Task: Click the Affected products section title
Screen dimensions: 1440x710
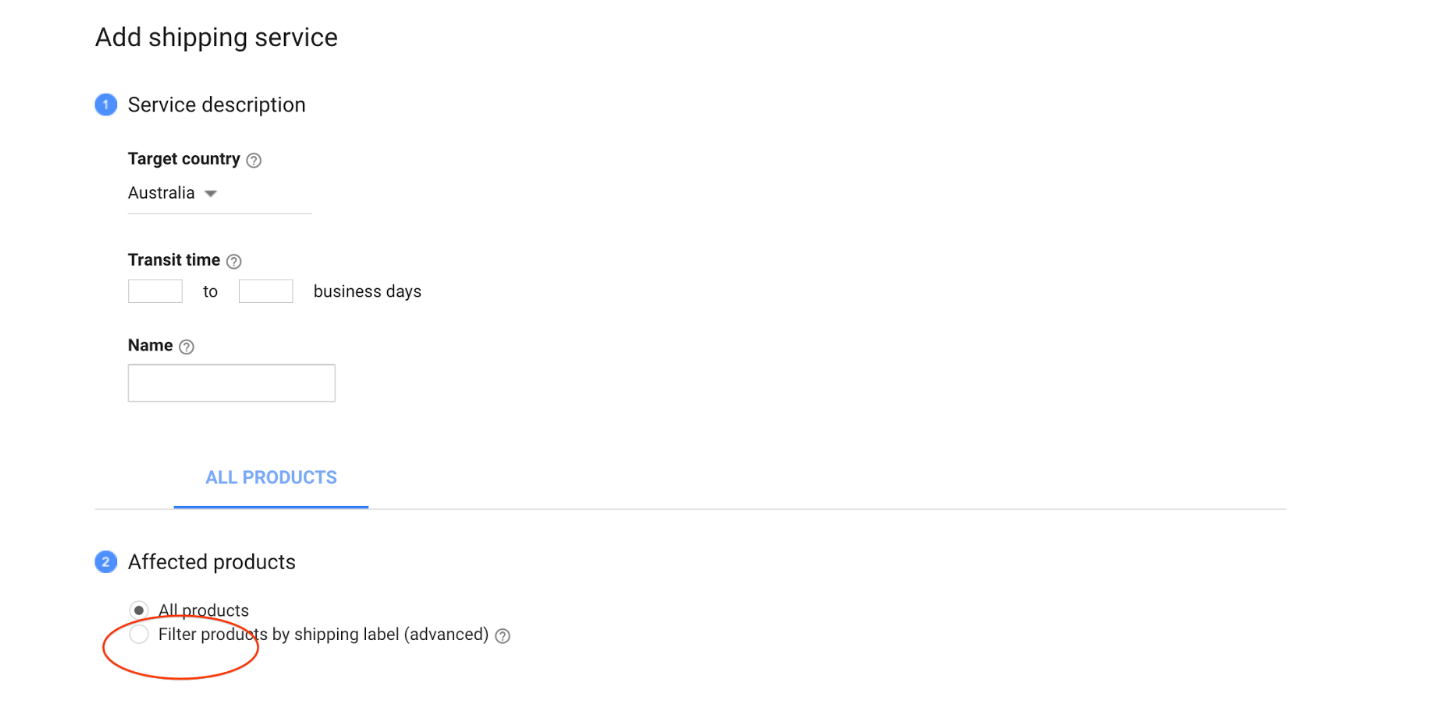Action: pyautogui.click(x=212, y=562)
